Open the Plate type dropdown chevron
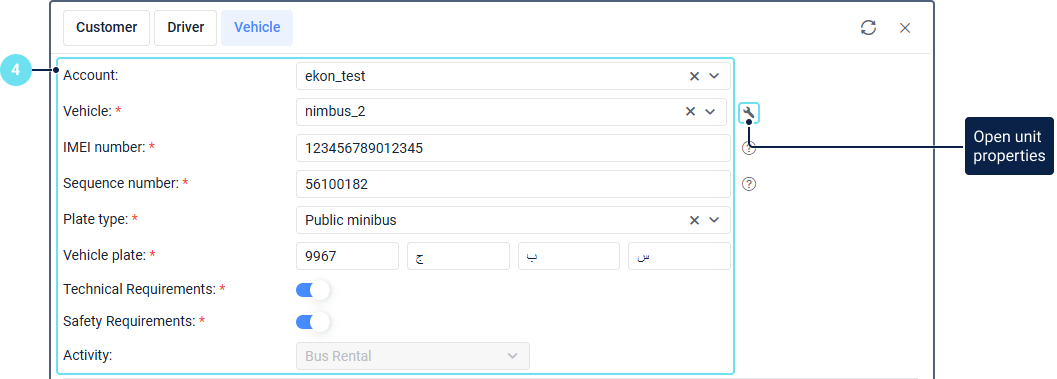This screenshot has width=1057, height=379. coord(715,220)
